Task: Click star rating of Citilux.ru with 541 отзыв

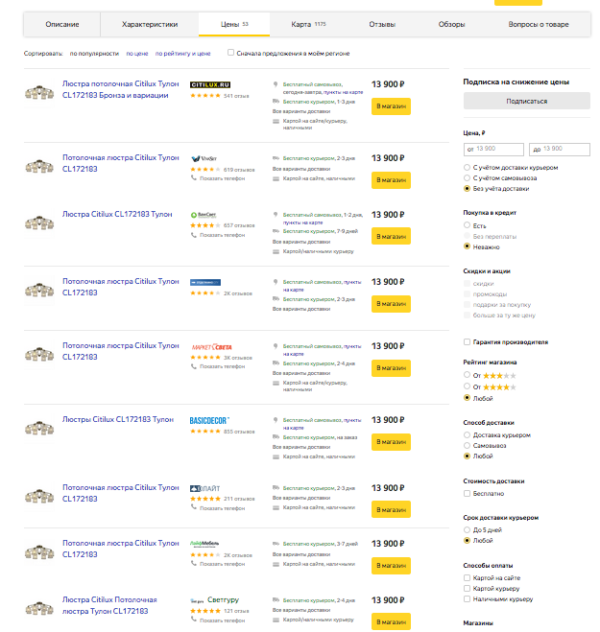Action: tap(205, 96)
